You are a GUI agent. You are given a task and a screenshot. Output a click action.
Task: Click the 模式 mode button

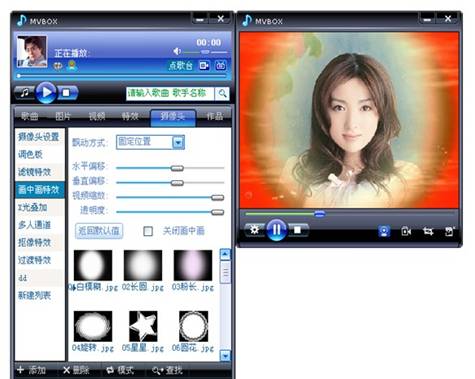pos(120,370)
